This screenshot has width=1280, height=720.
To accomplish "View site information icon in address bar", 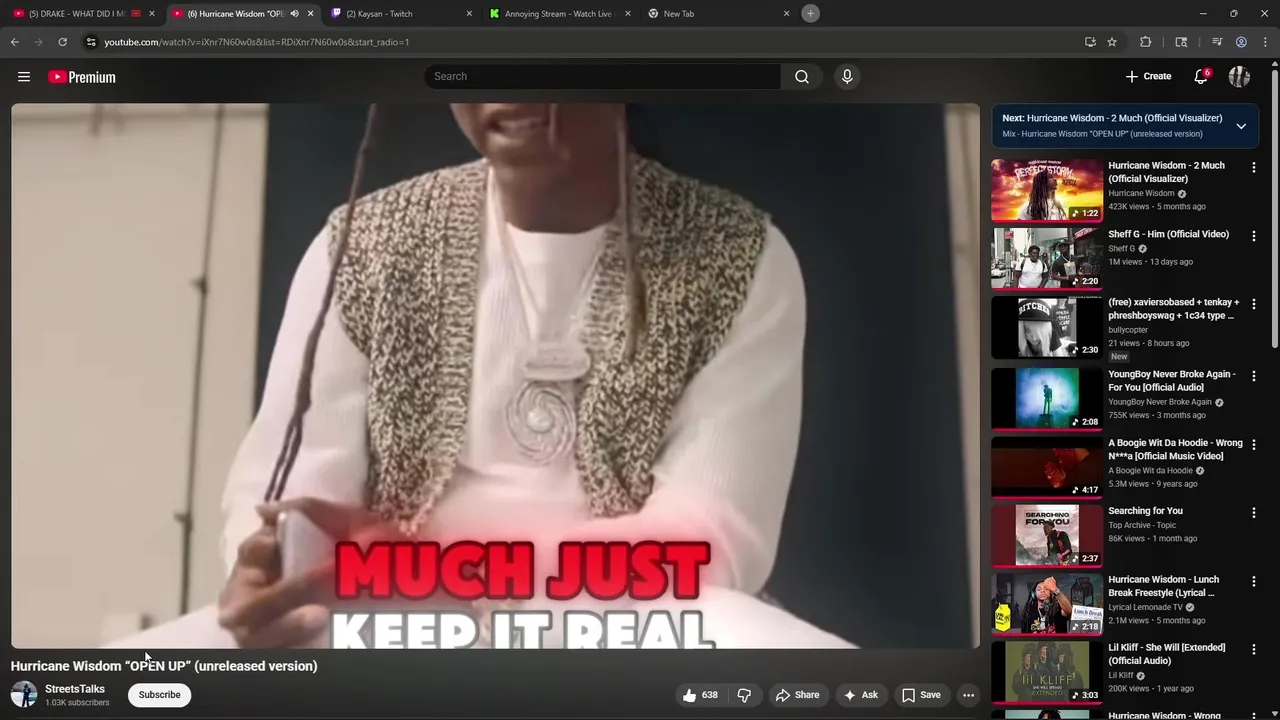I will point(91,42).
